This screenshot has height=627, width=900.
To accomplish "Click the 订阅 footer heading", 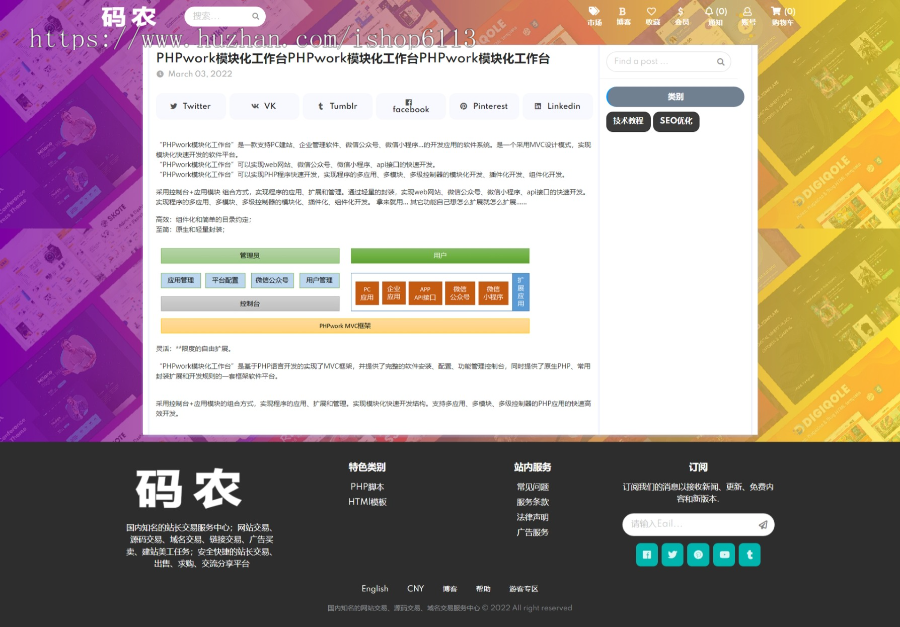I will pos(698,467).
